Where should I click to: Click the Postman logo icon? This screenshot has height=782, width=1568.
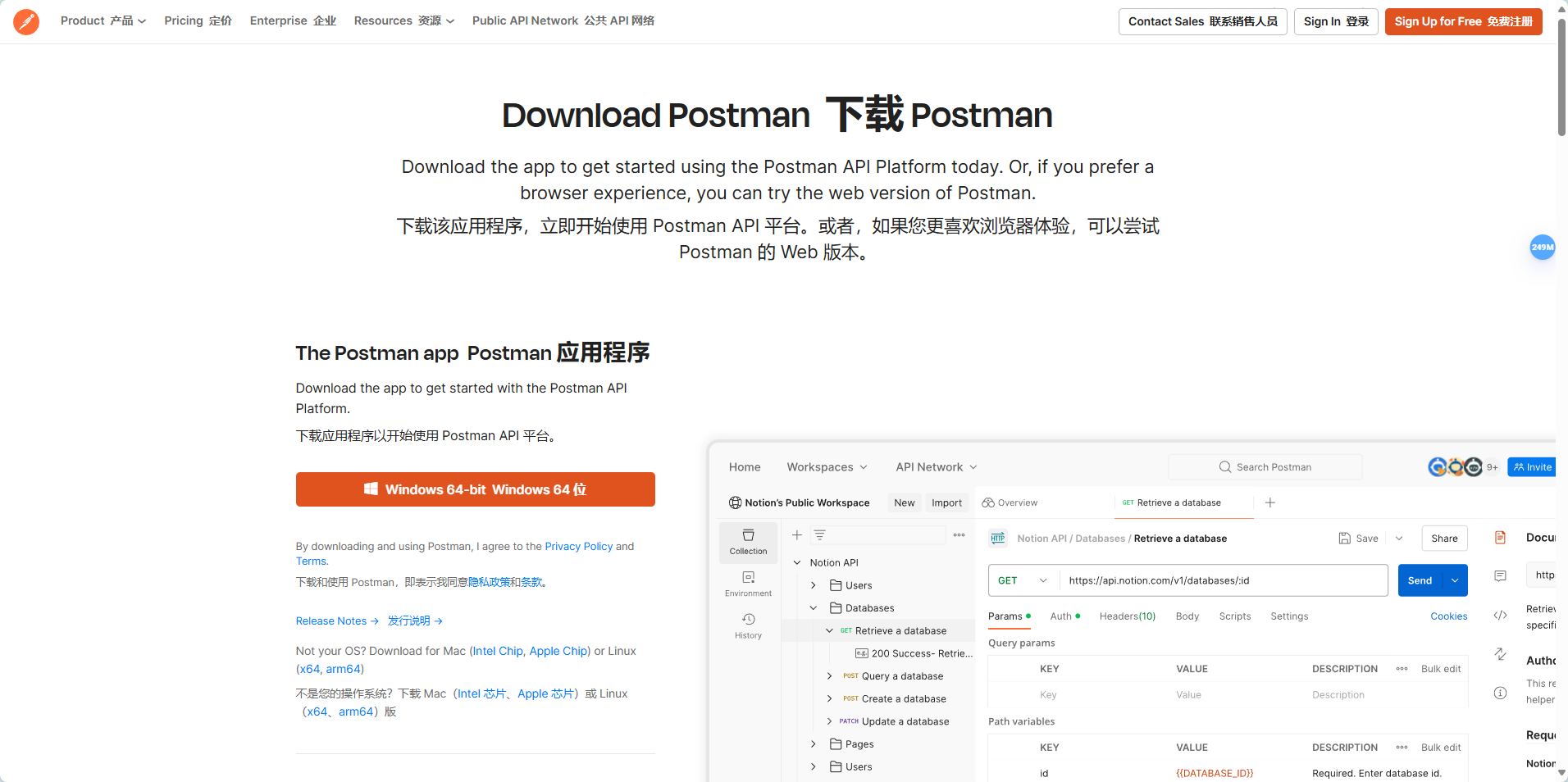[26, 21]
